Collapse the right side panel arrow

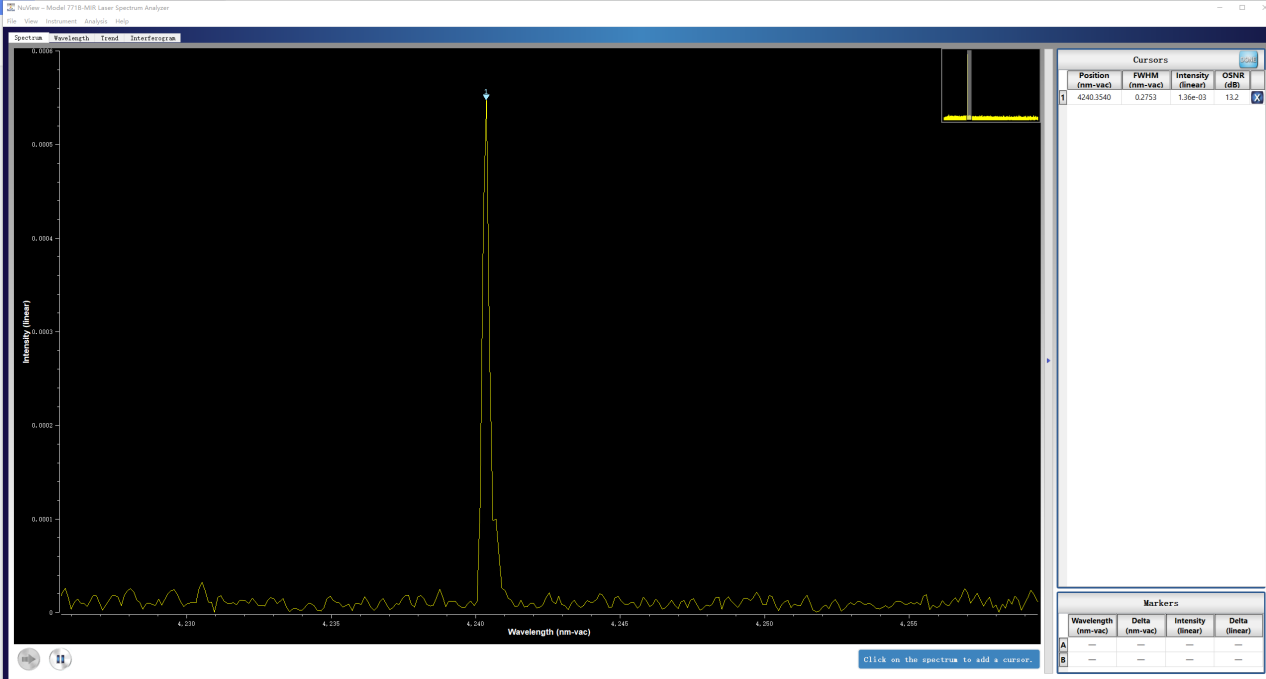(x=1048, y=361)
